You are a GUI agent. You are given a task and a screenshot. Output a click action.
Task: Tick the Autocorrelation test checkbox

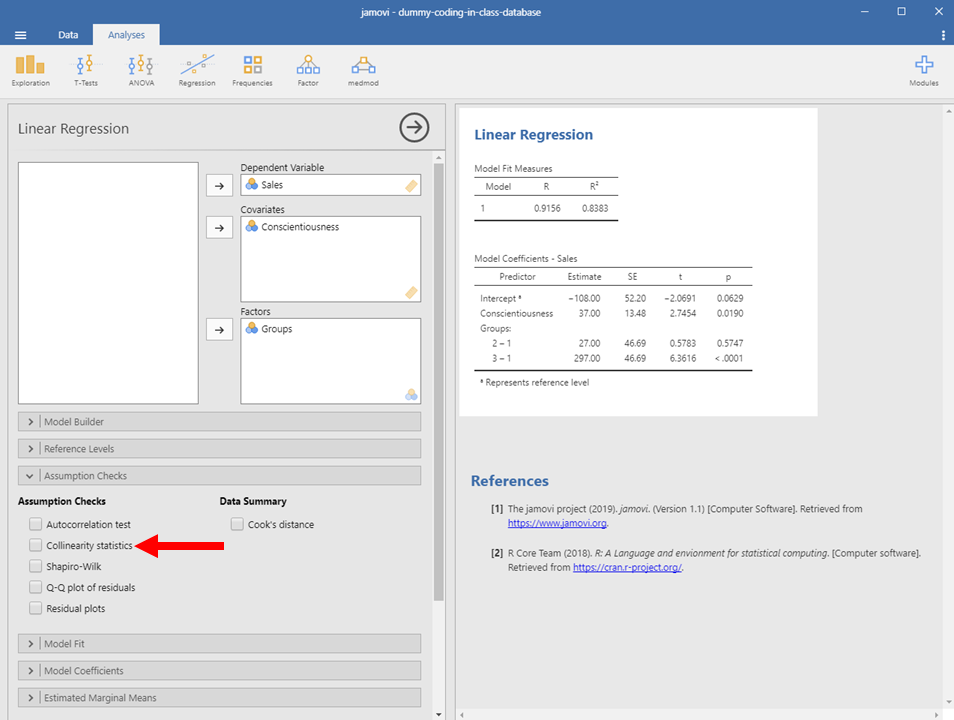pos(36,524)
